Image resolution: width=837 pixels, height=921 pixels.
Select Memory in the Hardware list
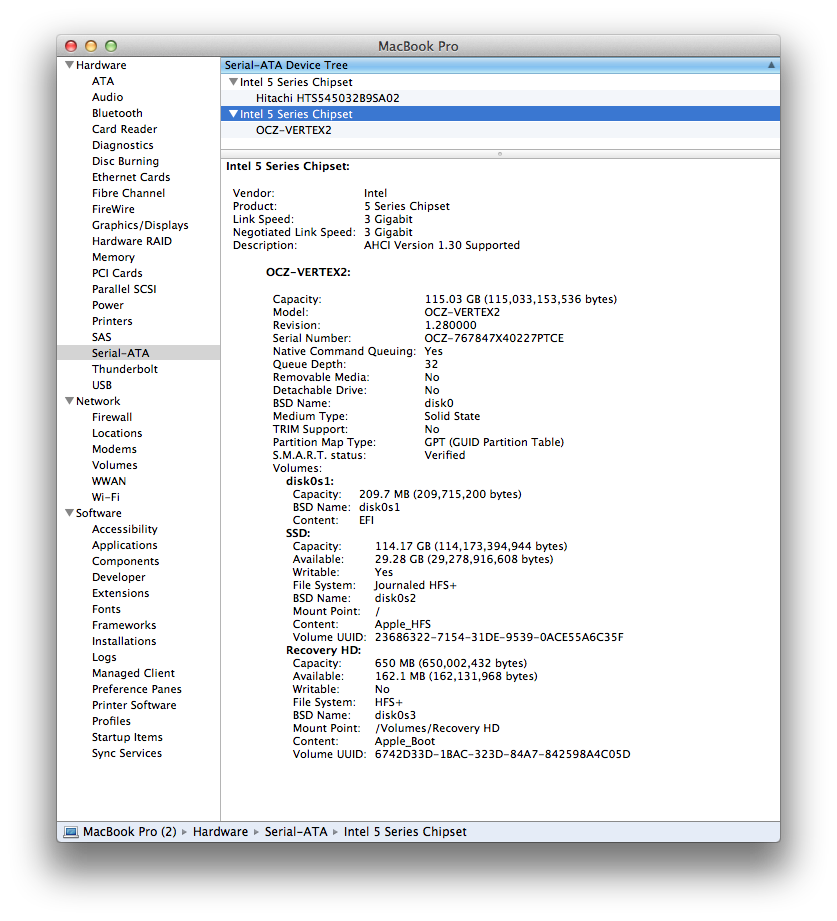(113, 257)
